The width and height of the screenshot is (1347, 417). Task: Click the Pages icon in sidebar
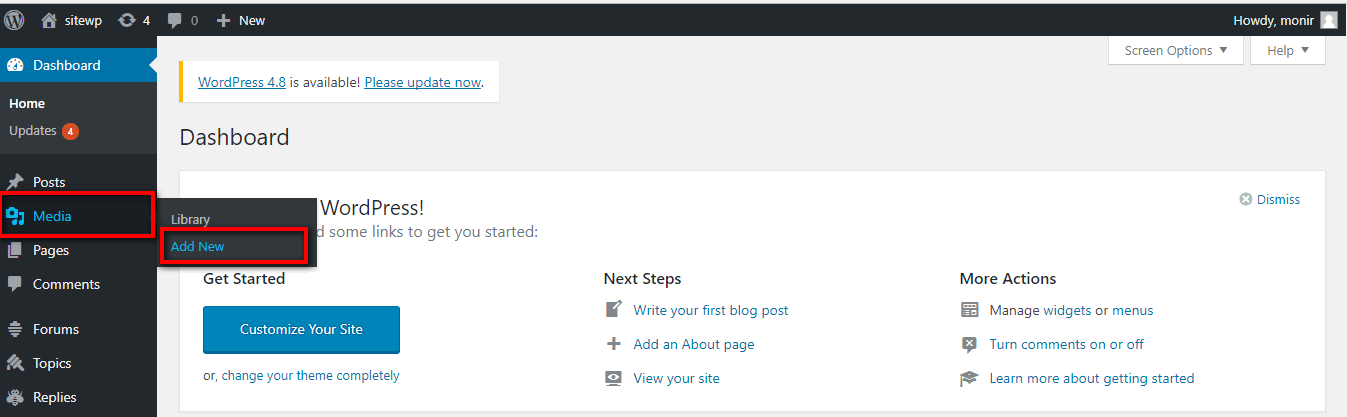click(15, 250)
